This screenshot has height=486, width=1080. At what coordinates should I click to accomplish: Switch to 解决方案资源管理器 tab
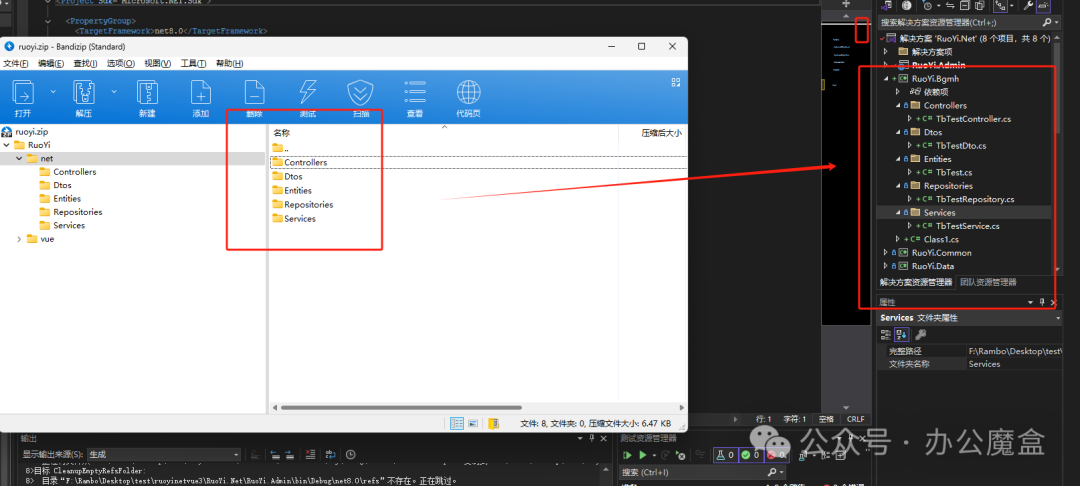coord(916,282)
